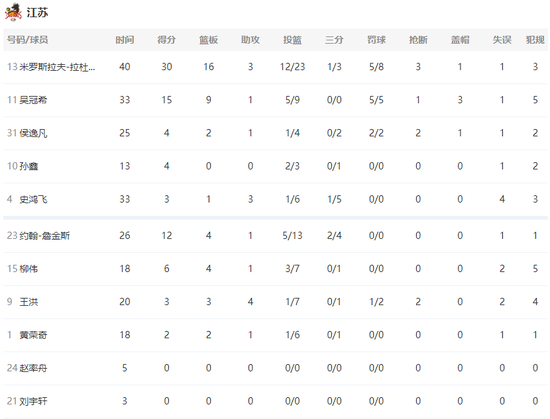Image resolution: width=550 pixels, height=419 pixels.
Task: Open the 江苏 team name link
Action: [x=37, y=13]
